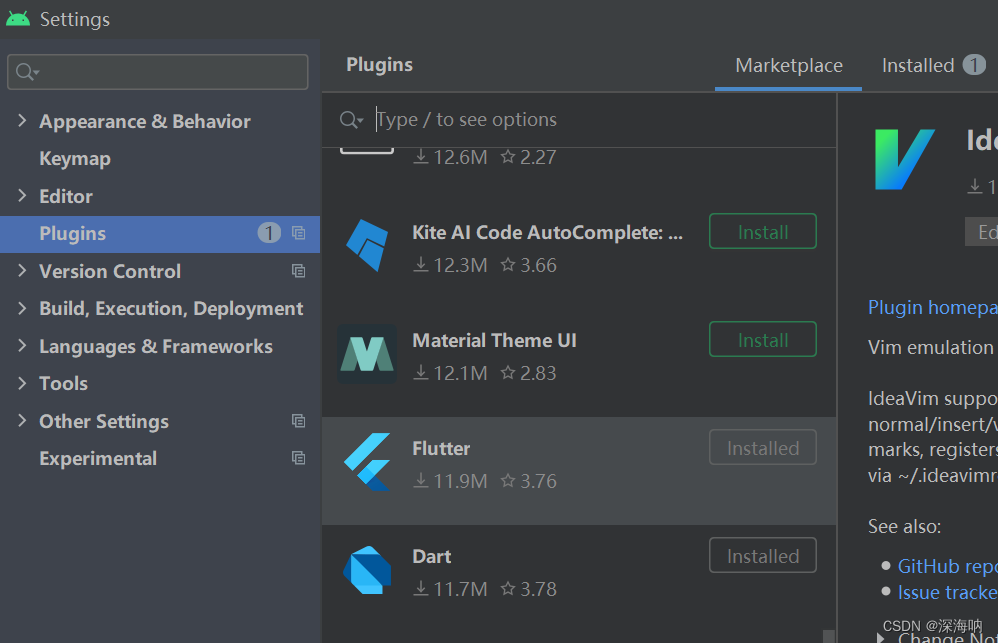Open the Issue tracker link
This screenshot has height=643, width=998.
[947, 592]
